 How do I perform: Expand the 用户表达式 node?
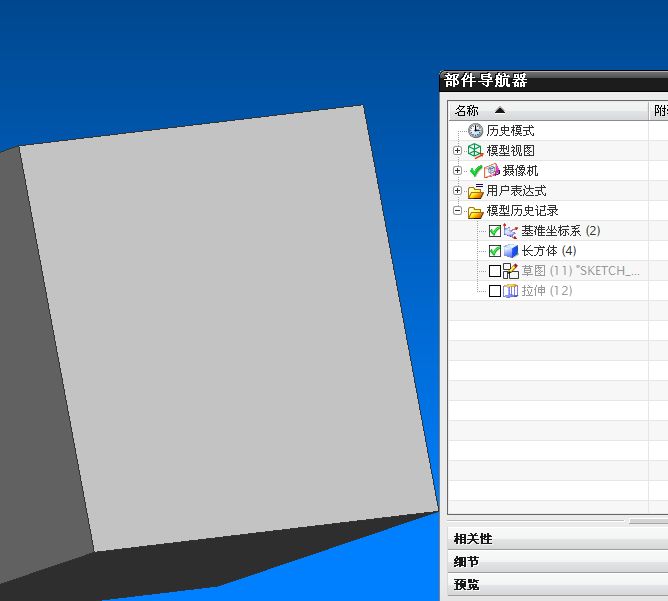pyautogui.click(x=458, y=190)
